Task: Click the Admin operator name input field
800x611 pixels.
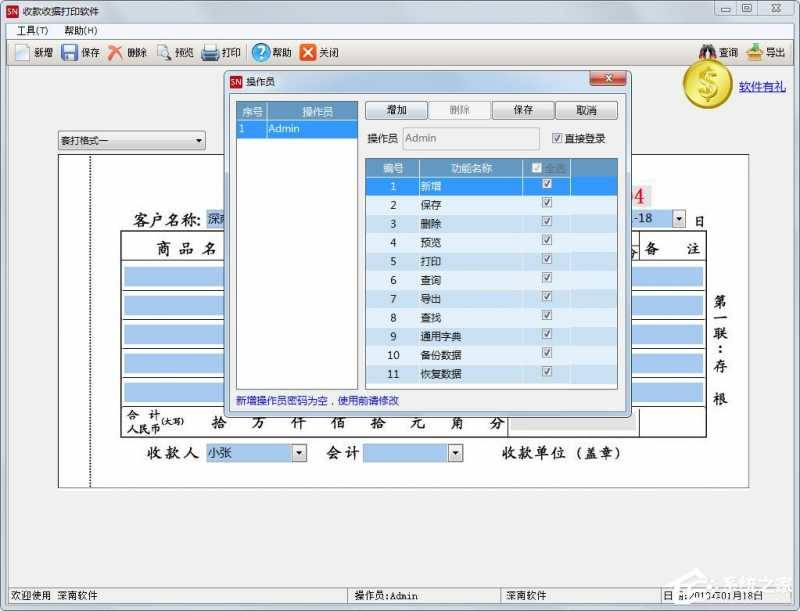Action: [470, 139]
